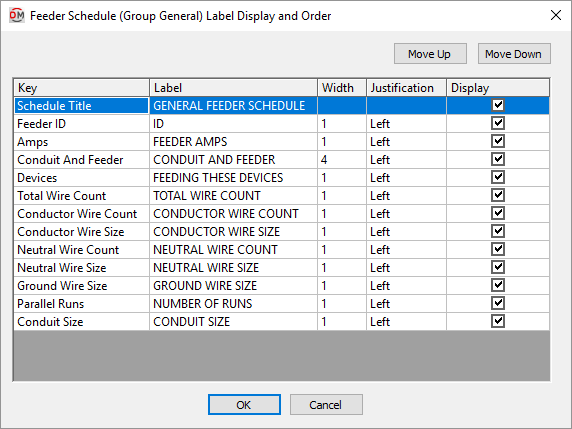The width and height of the screenshot is (572, 429).
Task: Close the Label Display and Order dialog
Action: pos(556,15)
